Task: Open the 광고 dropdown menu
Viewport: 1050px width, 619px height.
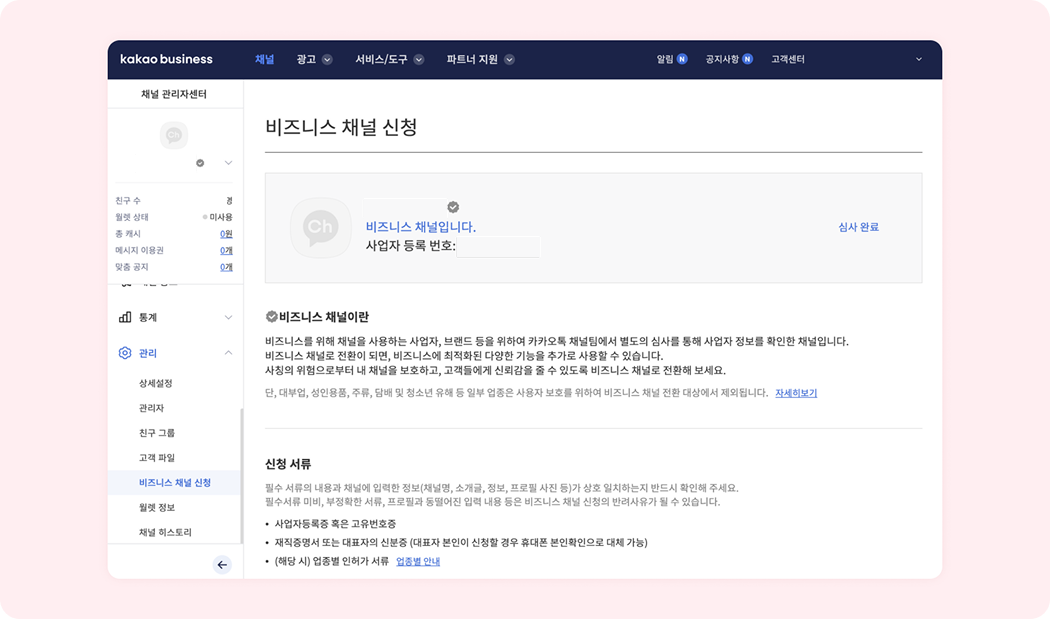Action: 314,59
